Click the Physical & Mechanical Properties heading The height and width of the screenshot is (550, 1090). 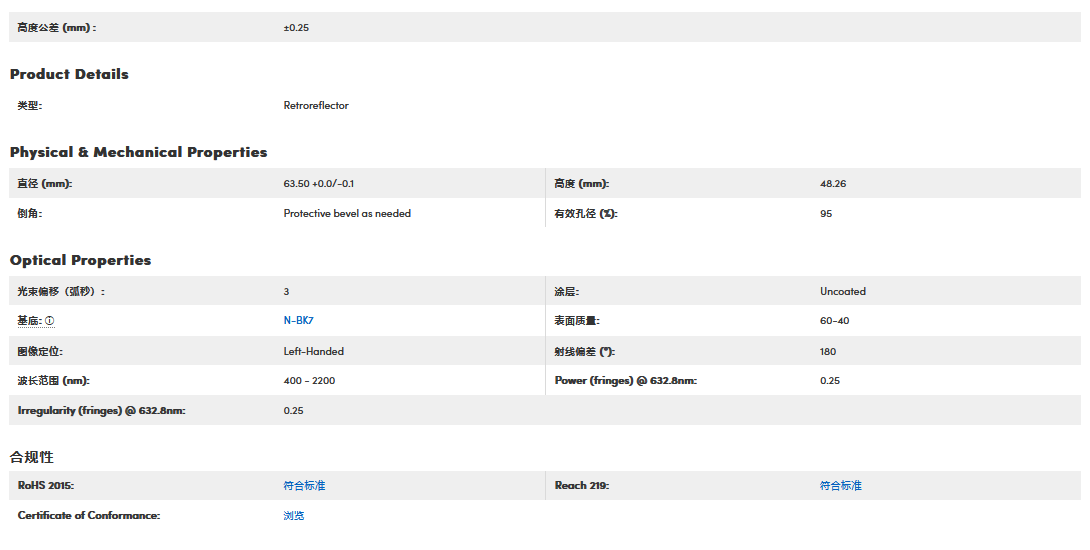138,152
